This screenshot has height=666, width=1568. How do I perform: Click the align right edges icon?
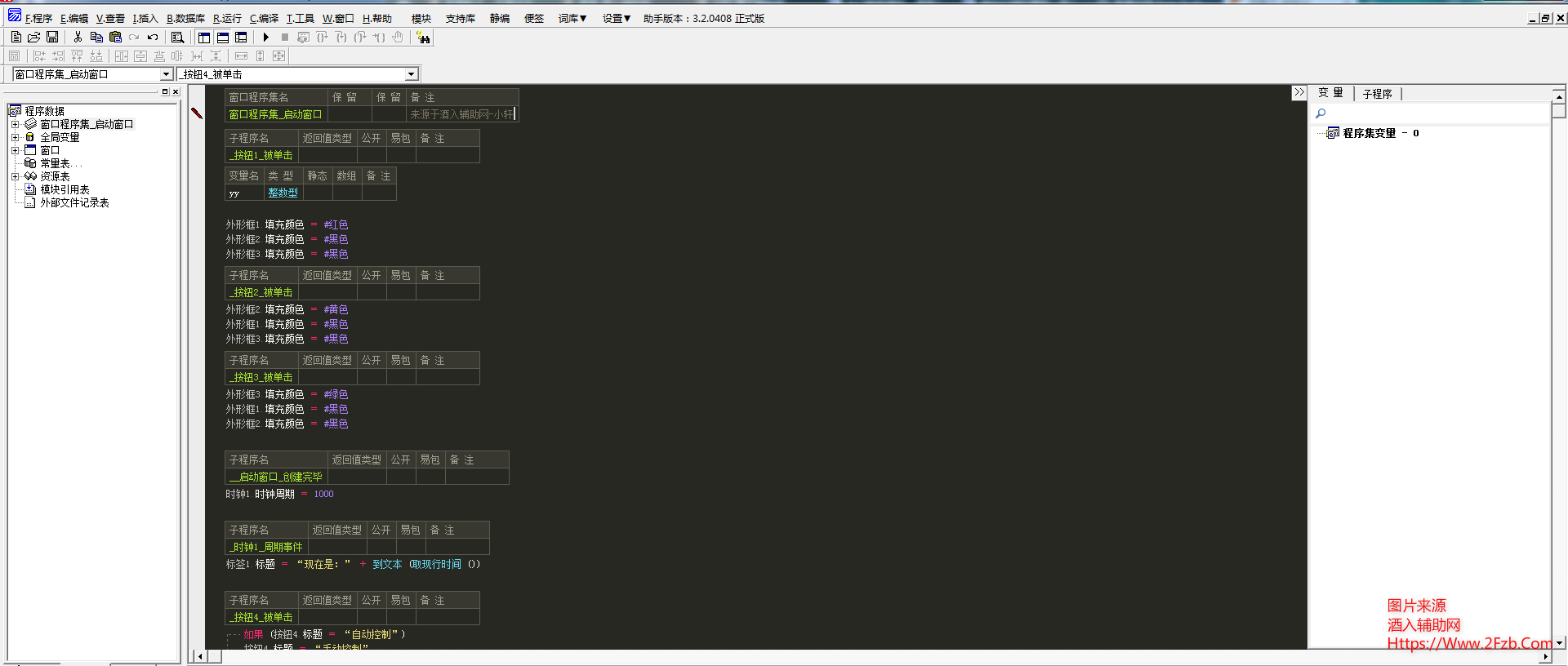(58, 55)
